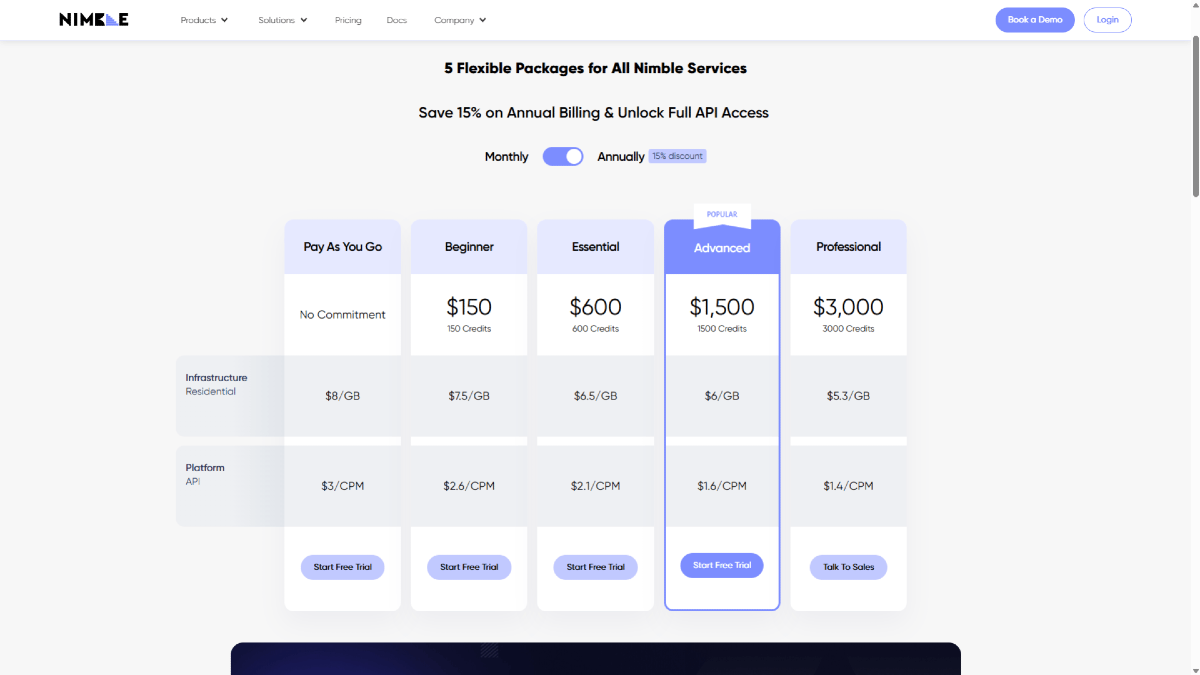Click the $5.3/GB residential rate

pos(849,396)
